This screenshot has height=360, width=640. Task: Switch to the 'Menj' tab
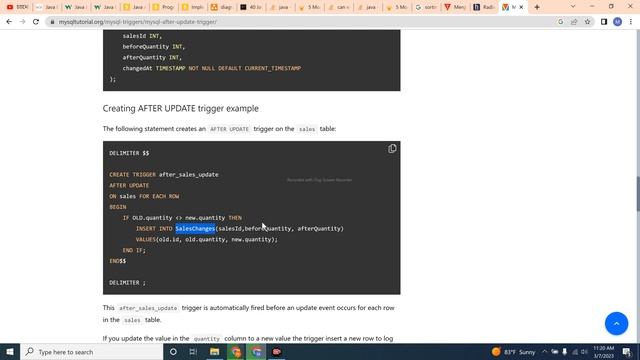tap(456, 7)
